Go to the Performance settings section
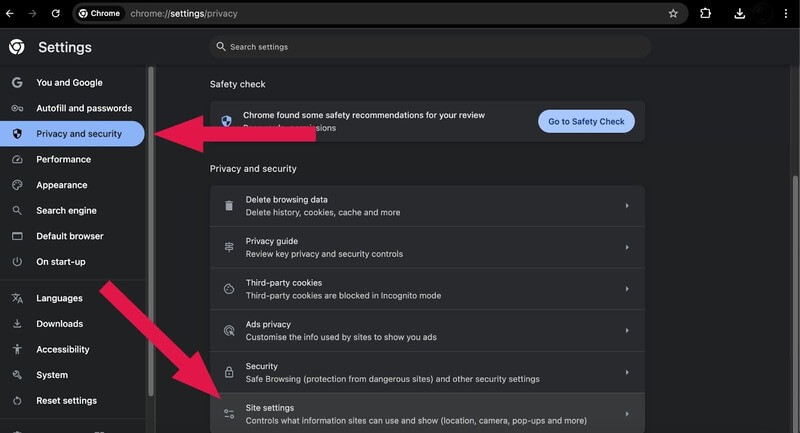Viewport: 800px width, 433px height. (72, 159)
